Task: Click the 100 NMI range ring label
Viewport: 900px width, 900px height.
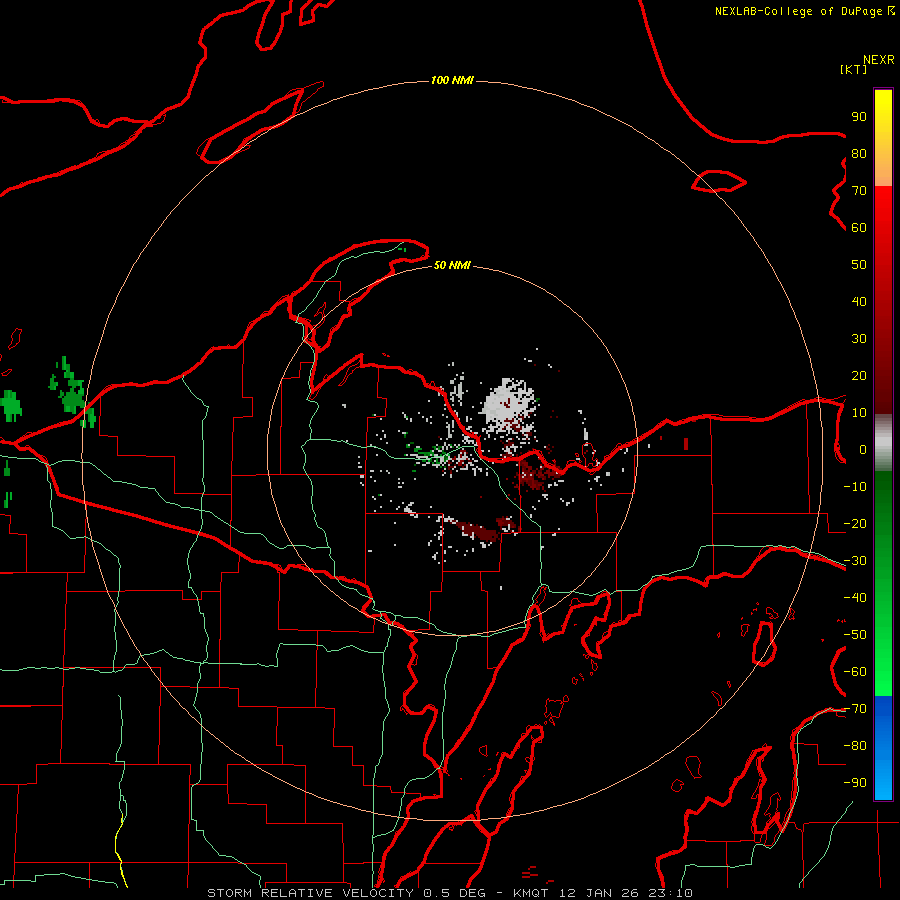Action: [x=452, y=80]
